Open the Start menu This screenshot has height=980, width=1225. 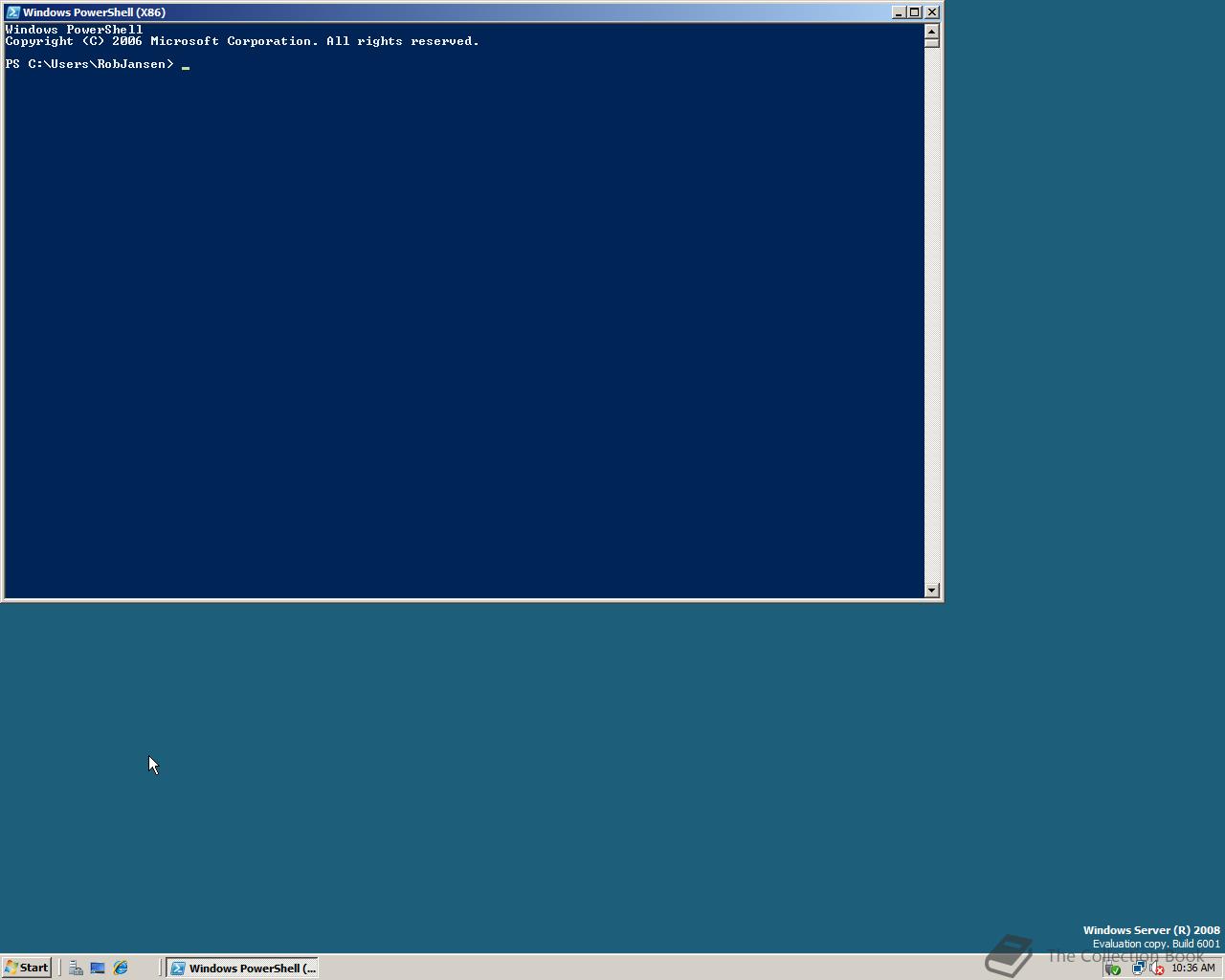26,968
